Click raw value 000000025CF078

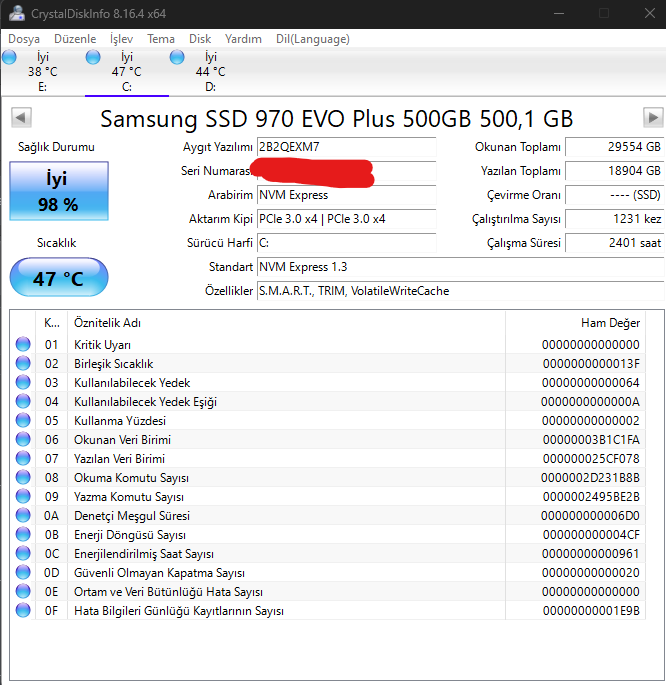tap(591, 459)
